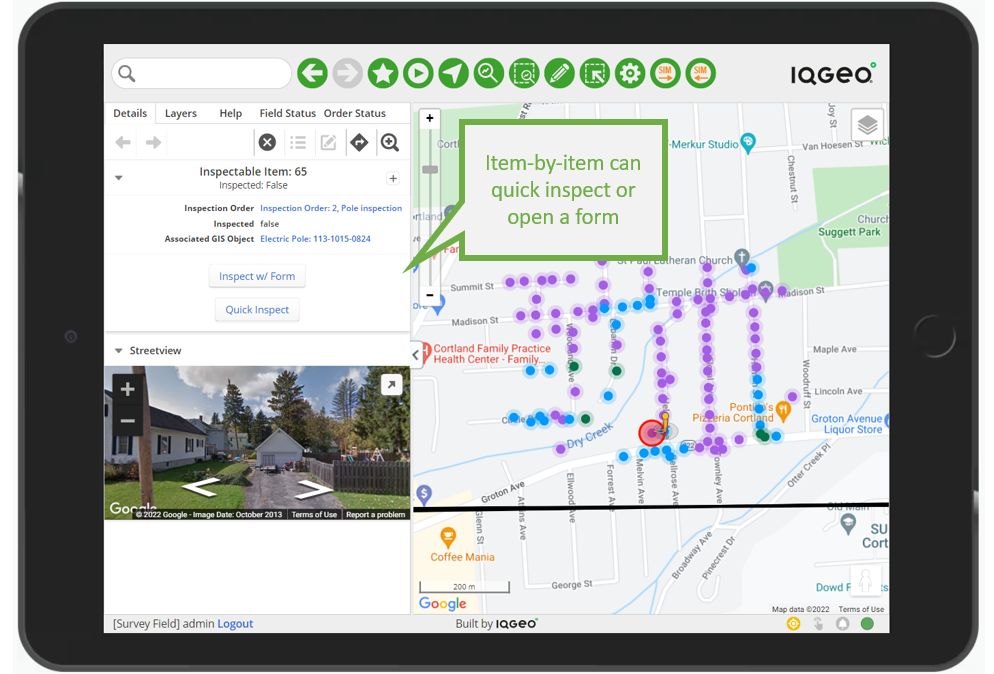This screenshot has height=674, width=994.
Task: Click the directions diamond arrow icon
Action: click(x=359, y=143)
